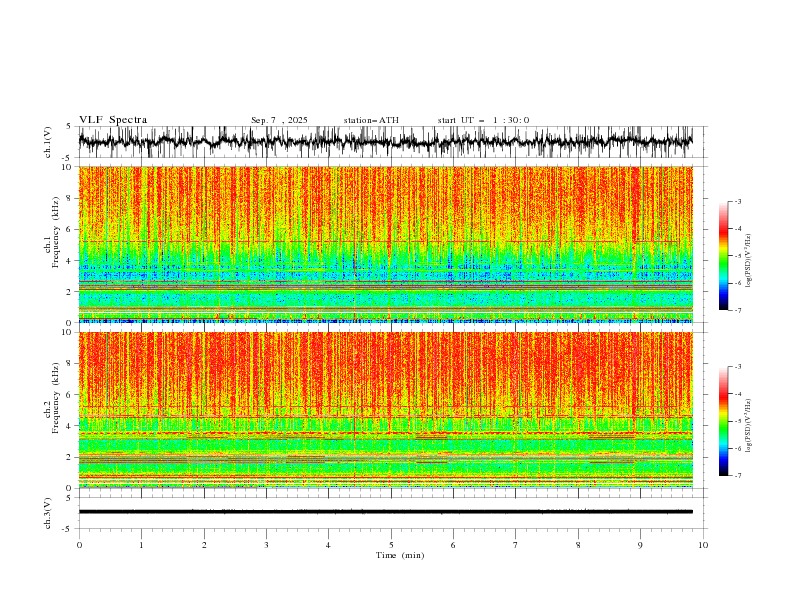Click time axis tick label '3'

tap(266, 545)
